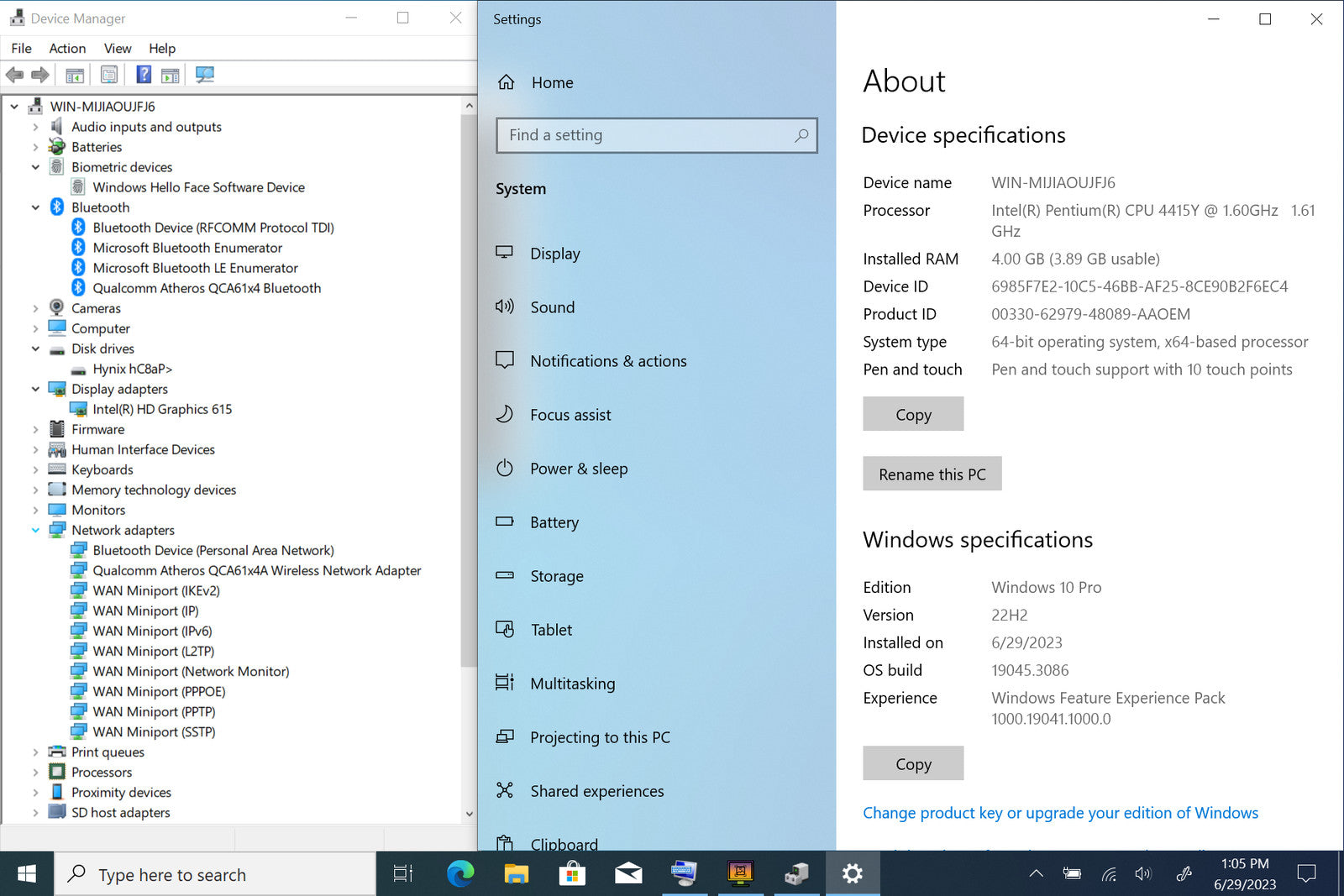Open File Explorer from the taskbar
The width and height of the screenshot is (1344, 896).
pos(516,873)
